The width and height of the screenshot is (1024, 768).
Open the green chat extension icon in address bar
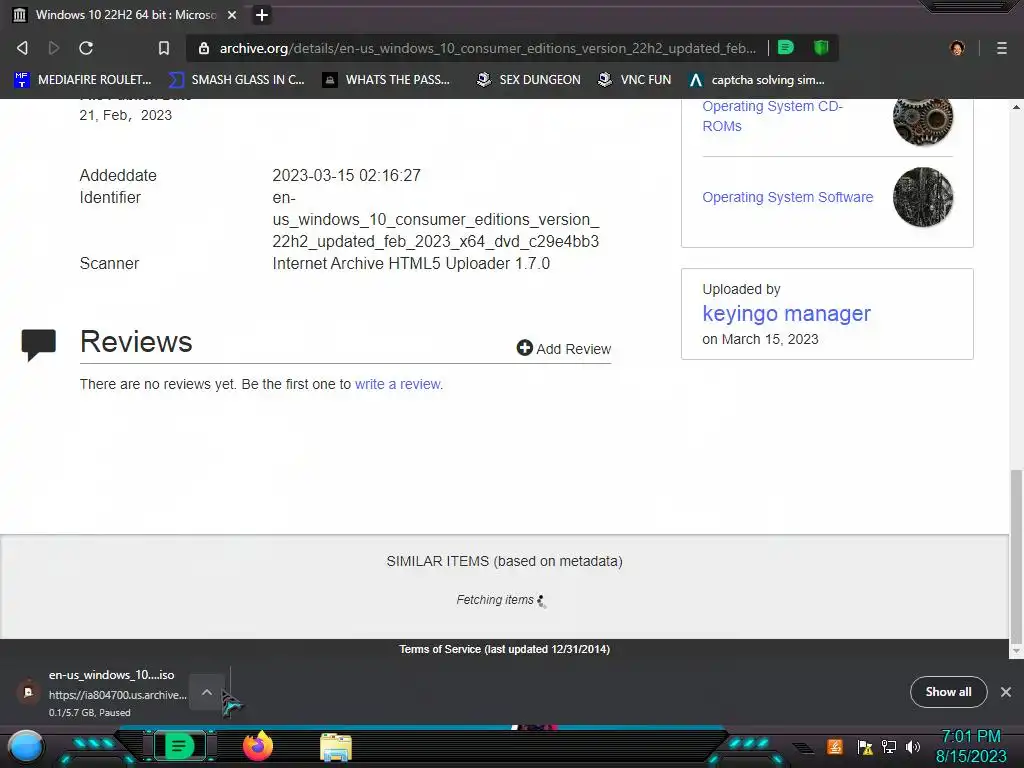[786, 47]
